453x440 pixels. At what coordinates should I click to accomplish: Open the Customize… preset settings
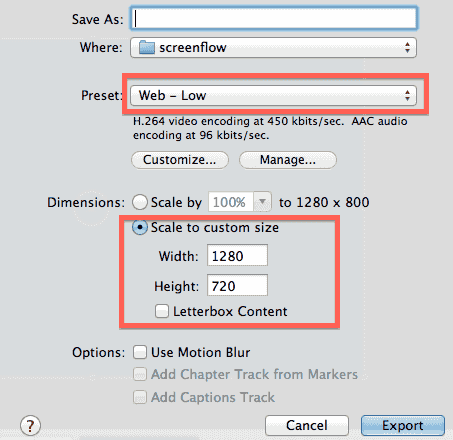pos(180,160)
